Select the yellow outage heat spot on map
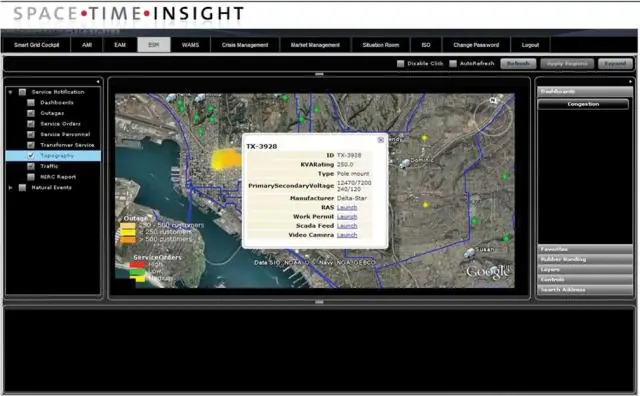640x396 pixels. click(225, 159)
